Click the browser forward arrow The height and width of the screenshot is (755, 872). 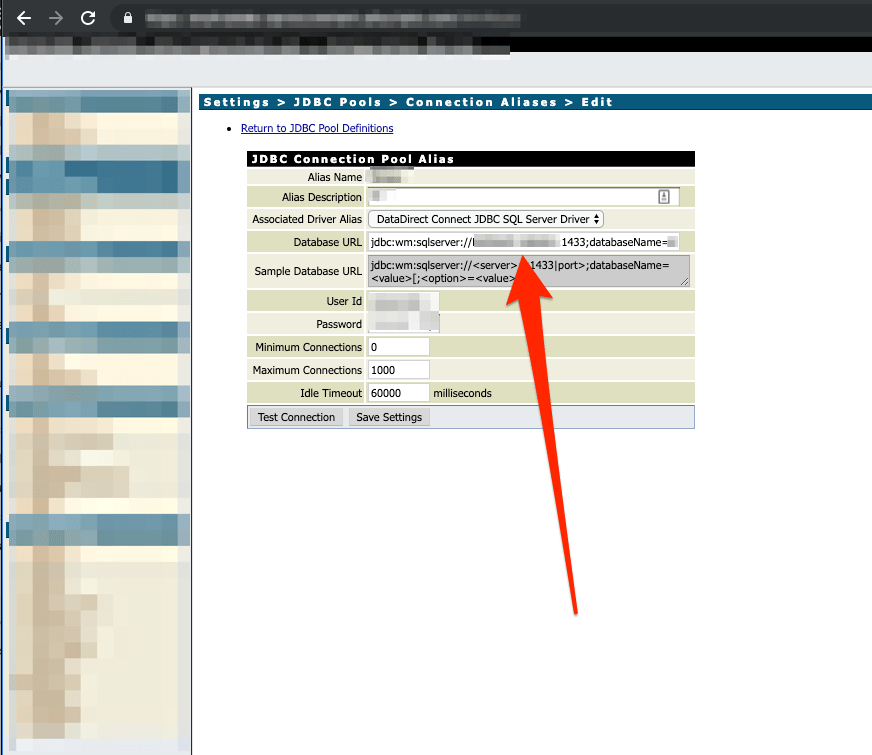click(x=56, y=18)
